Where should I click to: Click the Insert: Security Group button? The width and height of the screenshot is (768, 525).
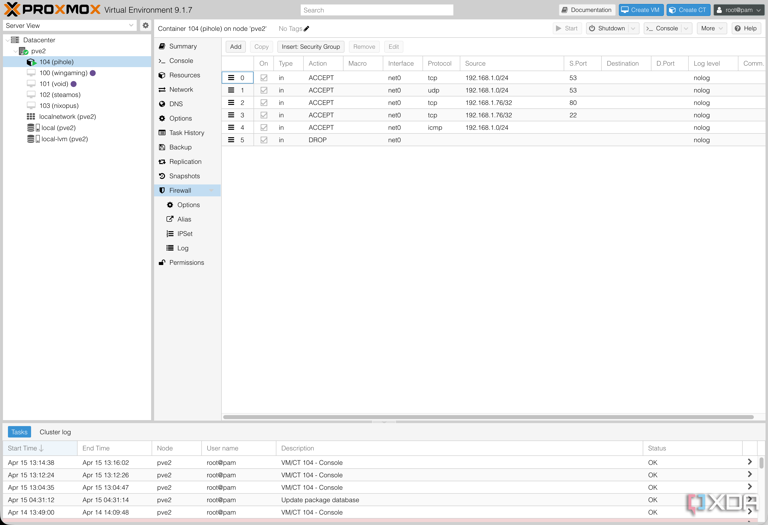click(x=310, y=47)
